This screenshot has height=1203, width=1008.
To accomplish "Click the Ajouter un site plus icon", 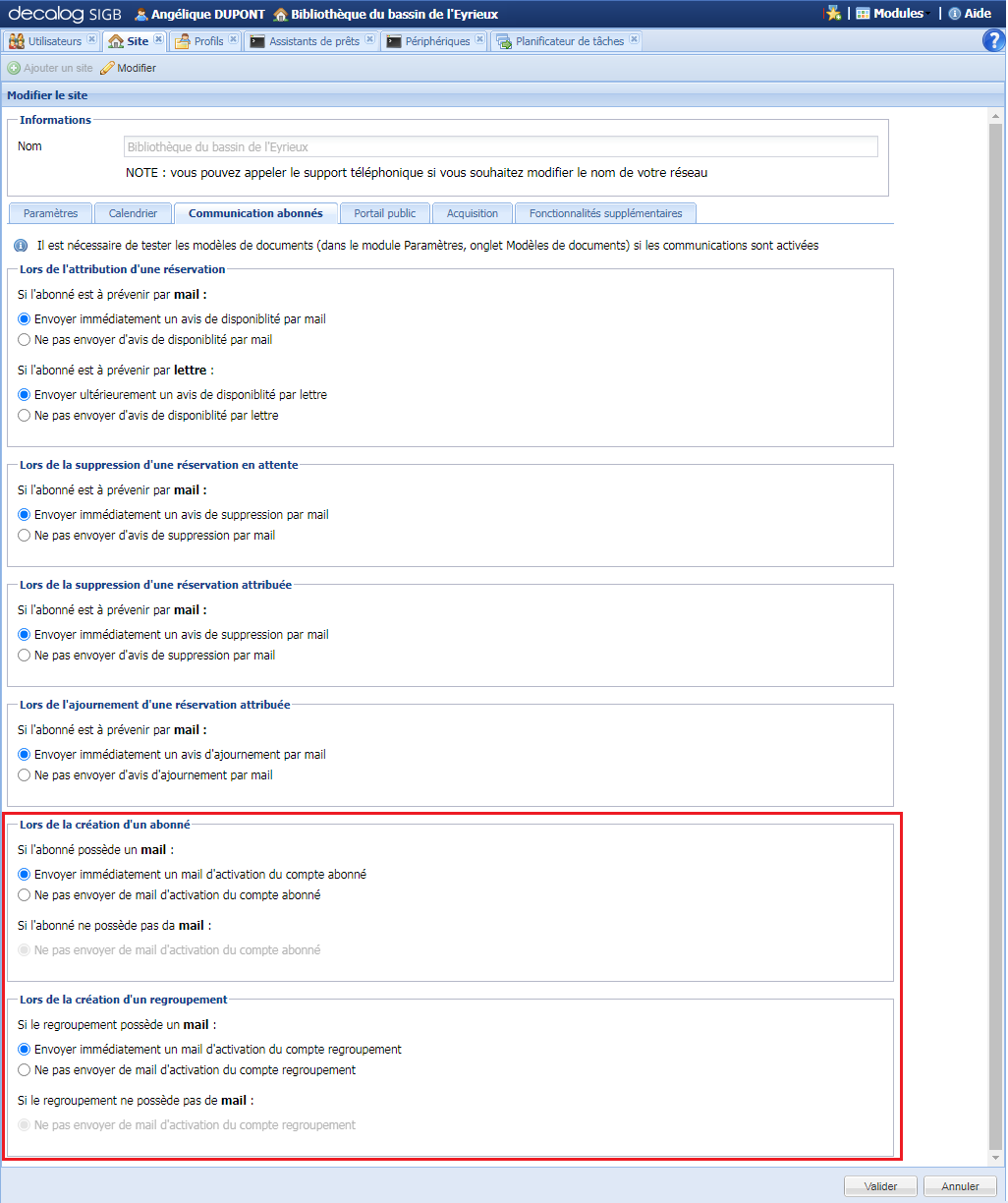I will (13, 68).
